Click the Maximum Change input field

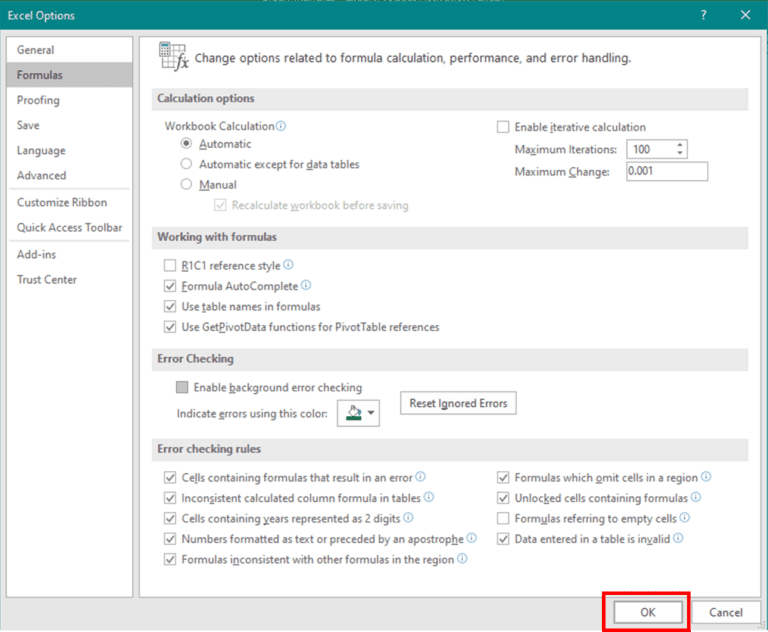(x=666, y=171)
